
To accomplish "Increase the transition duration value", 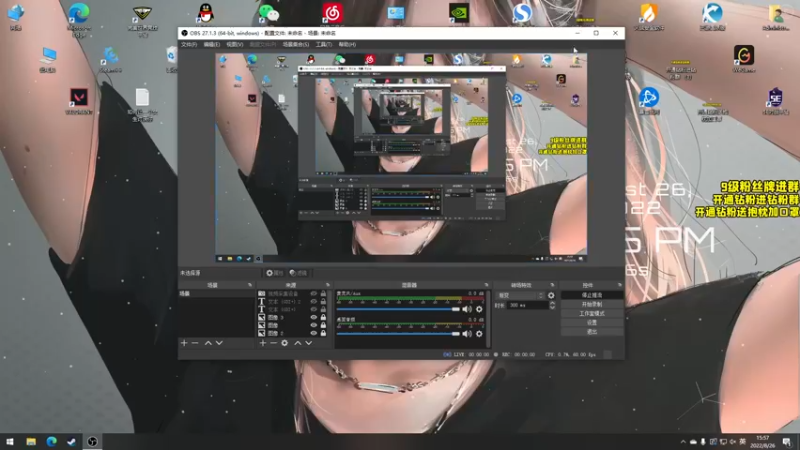I will (552, 303).
